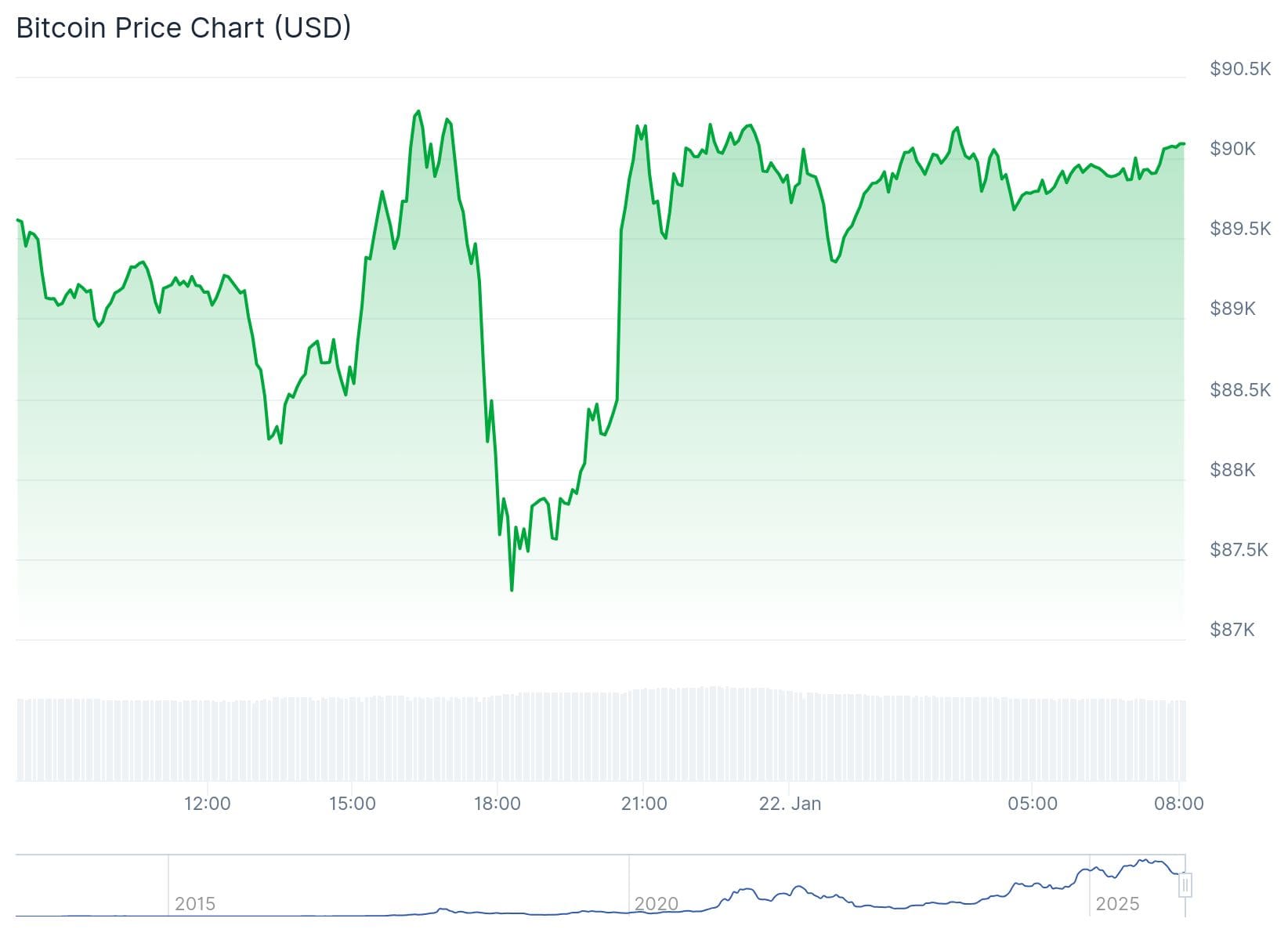
Task: Click the 2025 label in the navigator
Action: pos(1117,904)
